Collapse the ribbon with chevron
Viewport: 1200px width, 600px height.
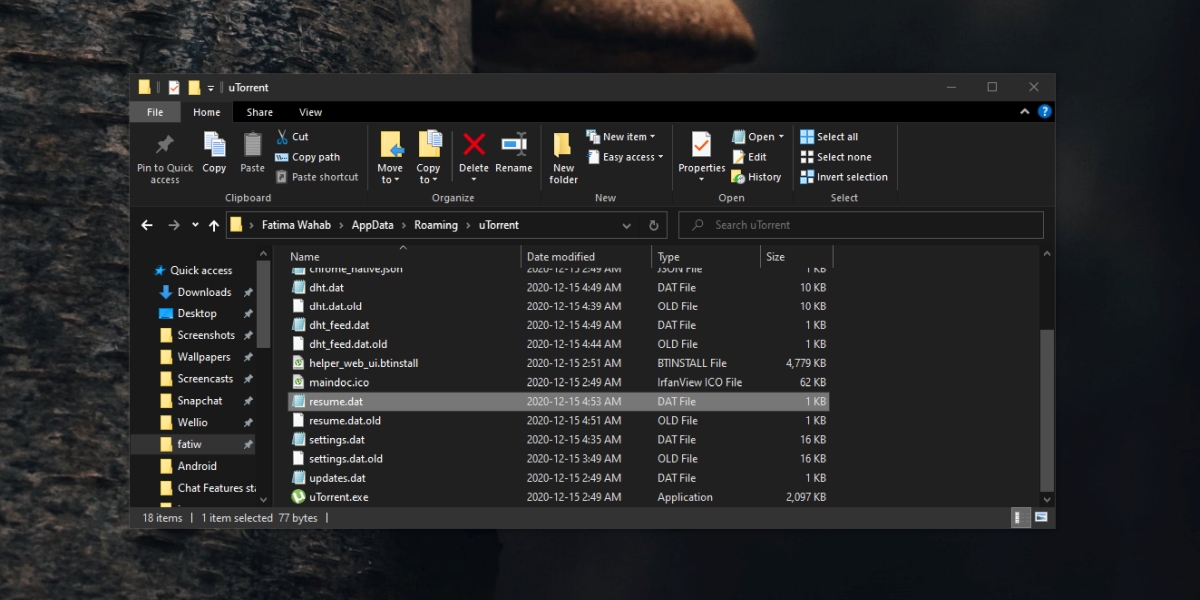1025,112
